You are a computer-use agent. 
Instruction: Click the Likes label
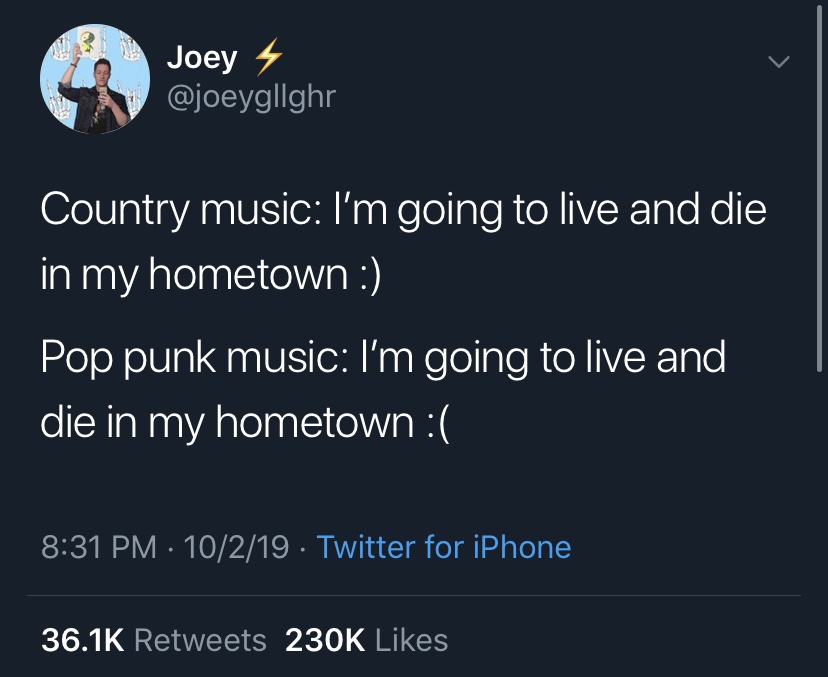[x=412, y=640]
